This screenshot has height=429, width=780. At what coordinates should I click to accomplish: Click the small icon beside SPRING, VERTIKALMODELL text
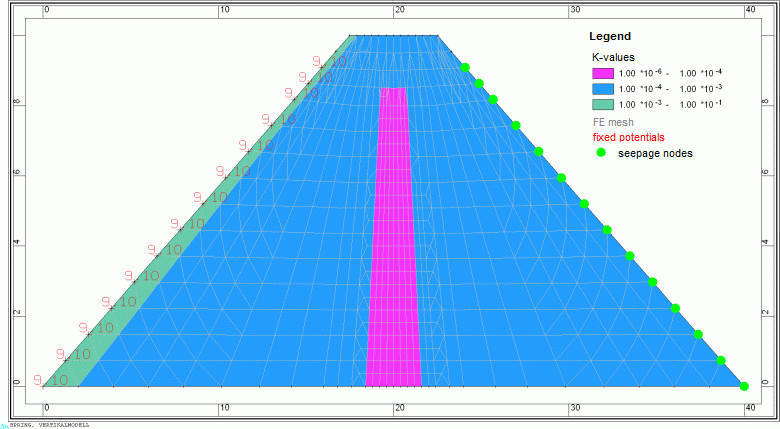(4, 425)
